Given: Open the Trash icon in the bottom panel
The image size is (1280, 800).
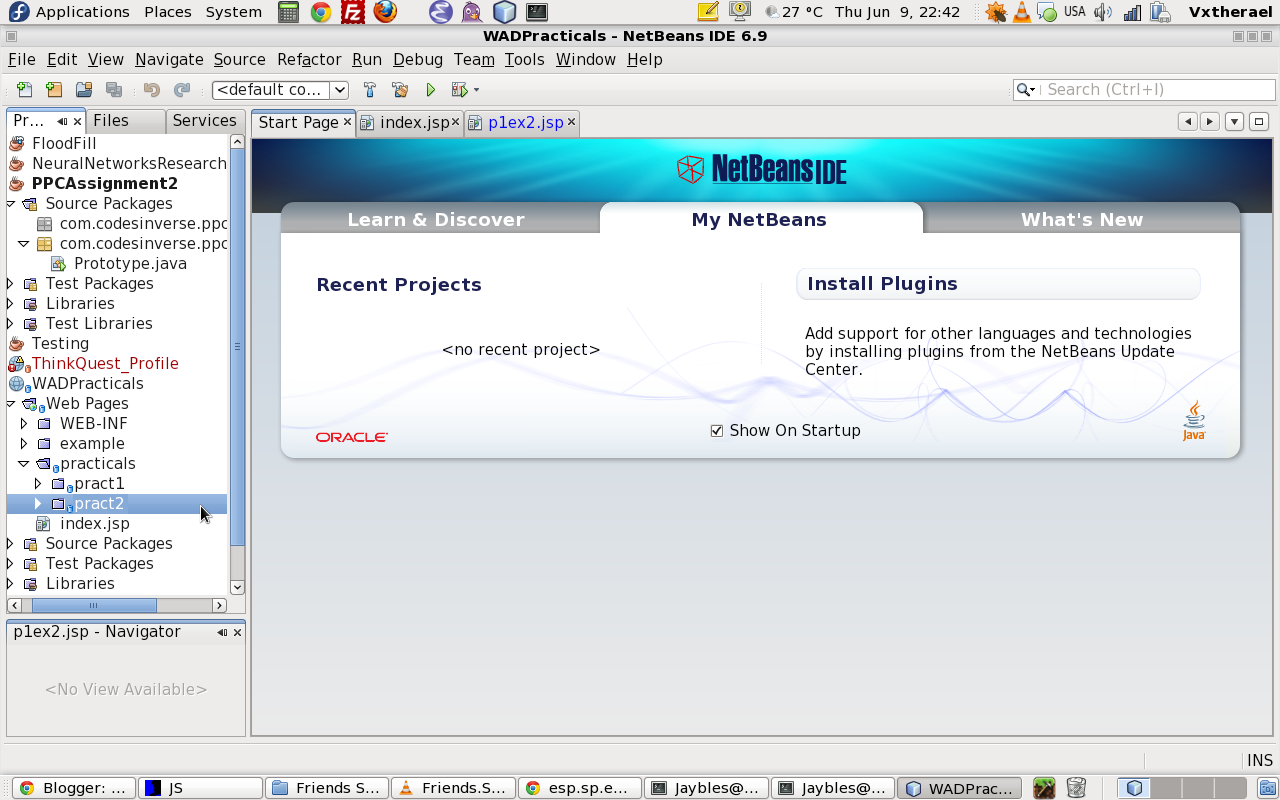Looking at the screenshot, I should click(x=1076, y=788).
